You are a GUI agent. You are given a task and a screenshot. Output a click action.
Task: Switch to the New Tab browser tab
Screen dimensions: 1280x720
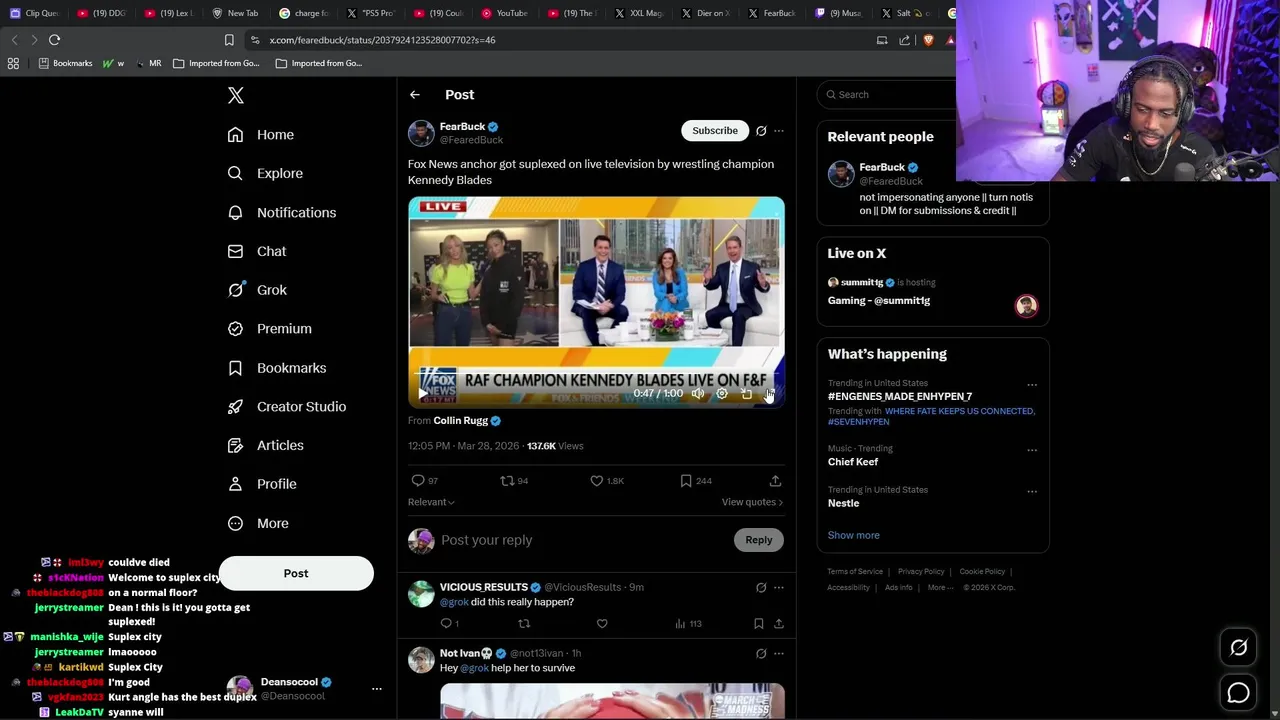coord(236,13)
